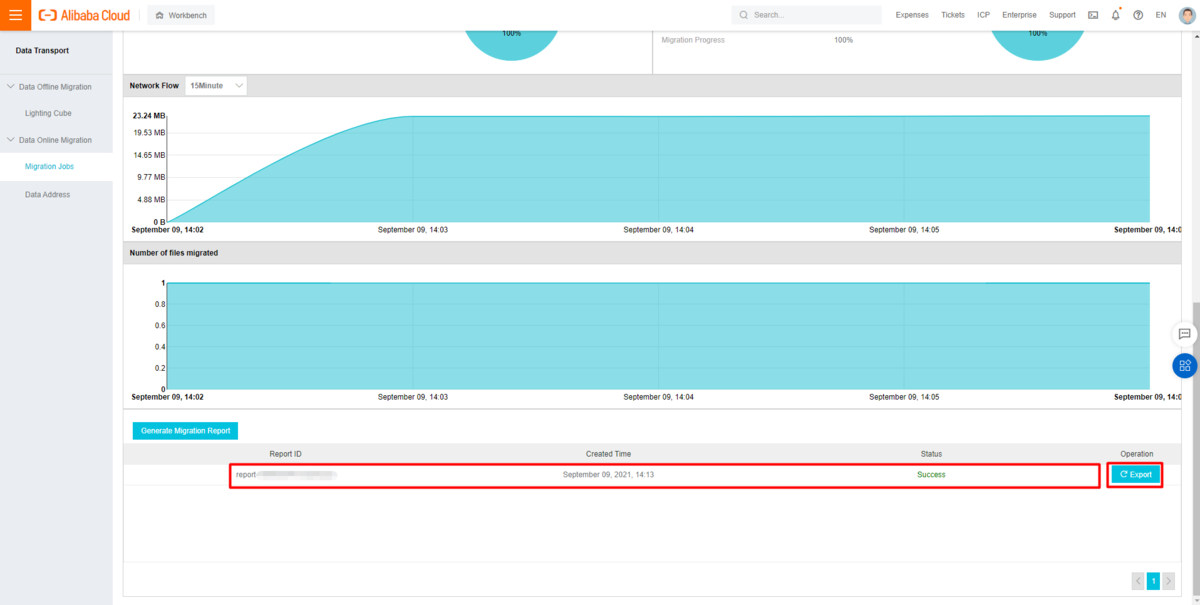
Task: Open the blue quick-access grid icon
Action: (1185, 365)
